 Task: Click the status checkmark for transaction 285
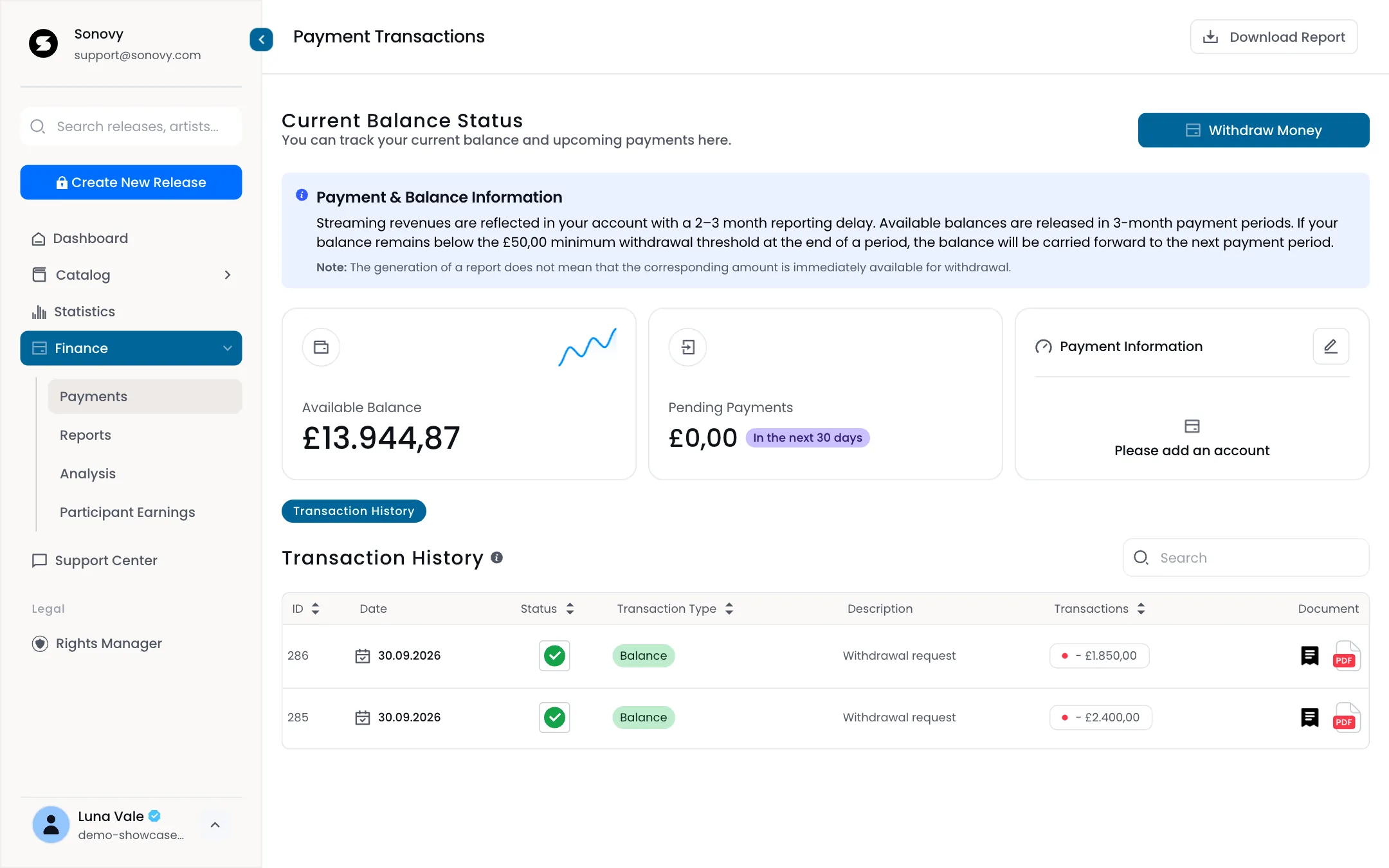click(554, 718)
